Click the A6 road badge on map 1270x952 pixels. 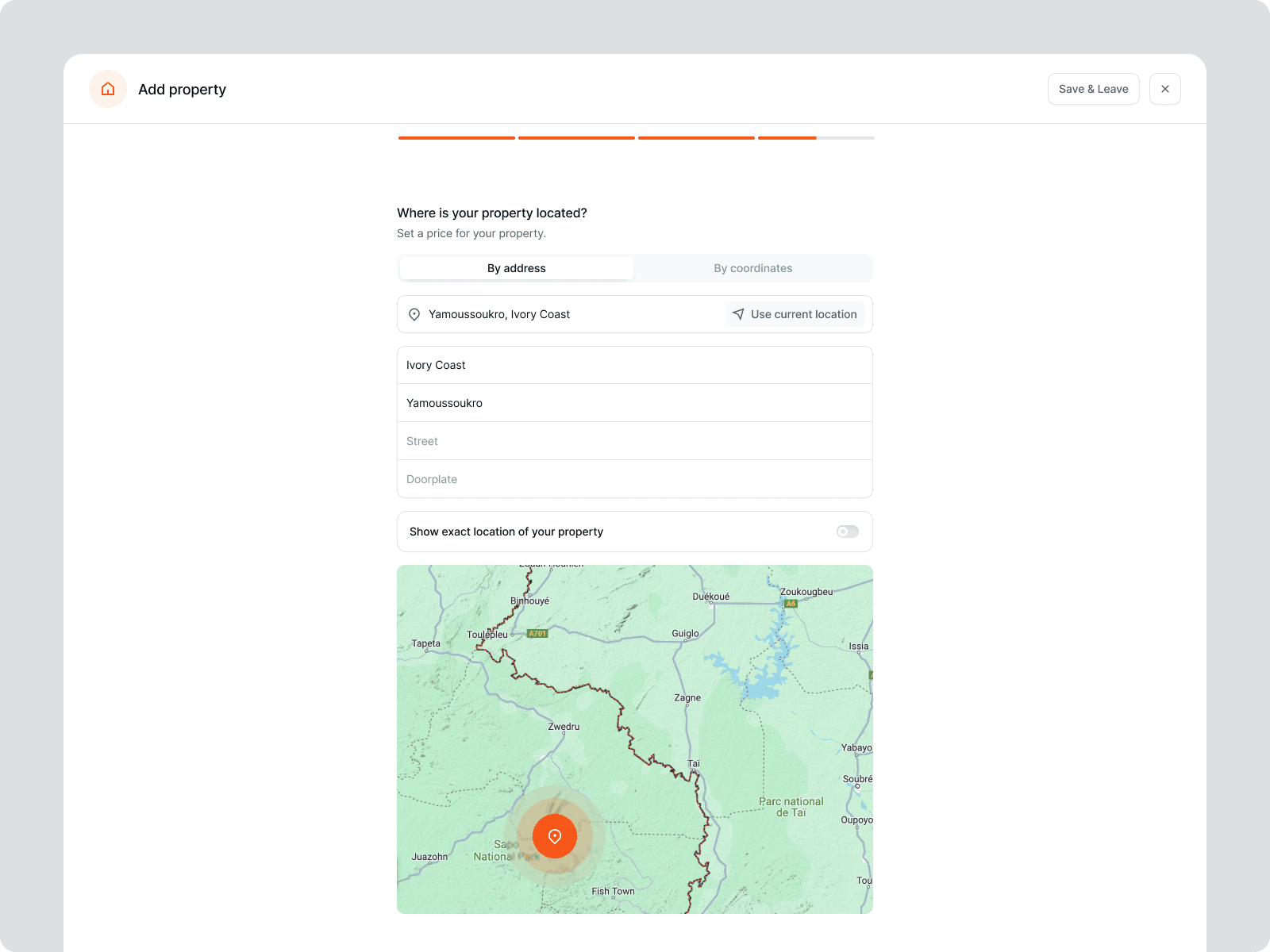tap(791, 604)
